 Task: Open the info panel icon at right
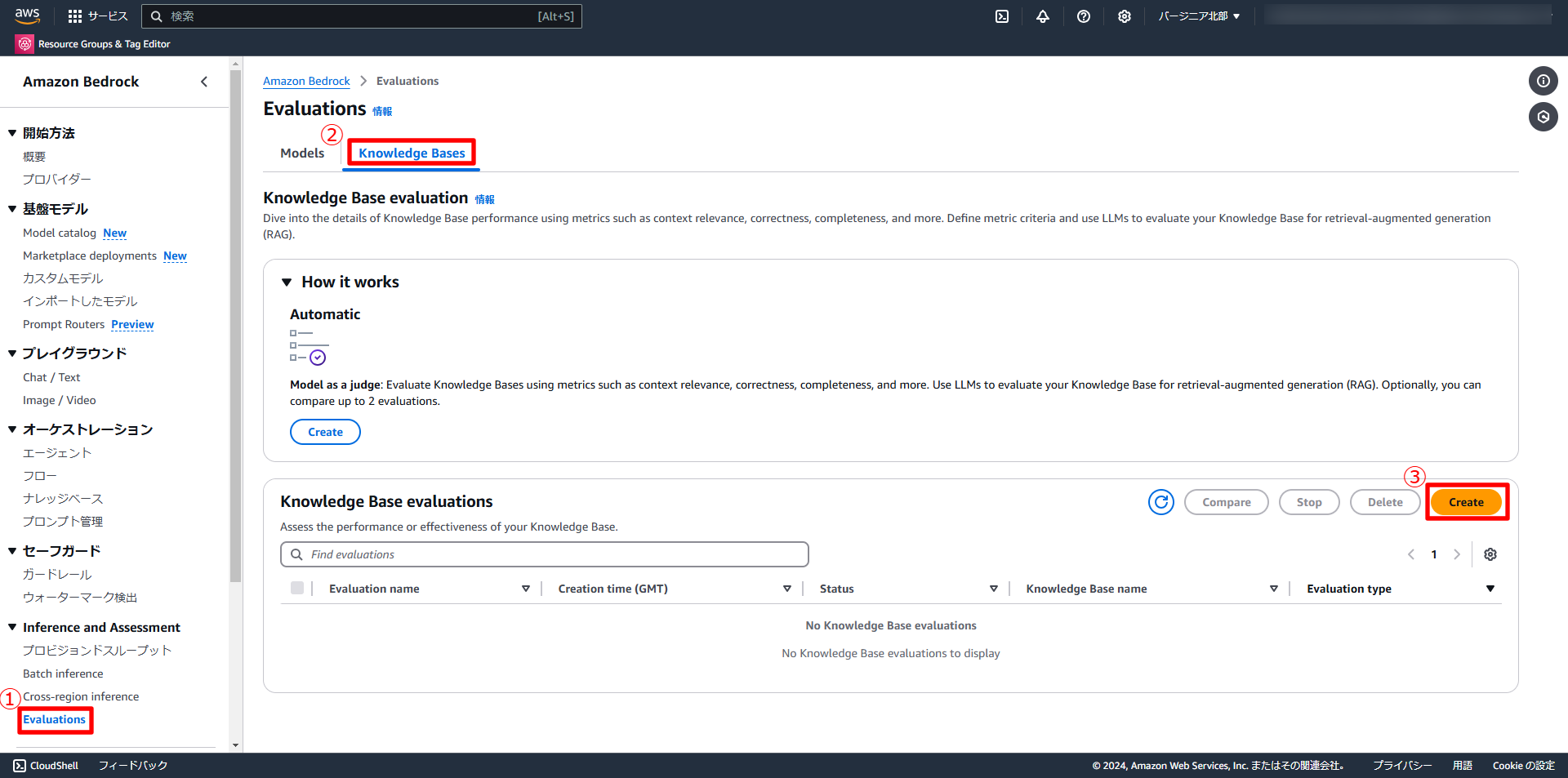pos(1543,81)
